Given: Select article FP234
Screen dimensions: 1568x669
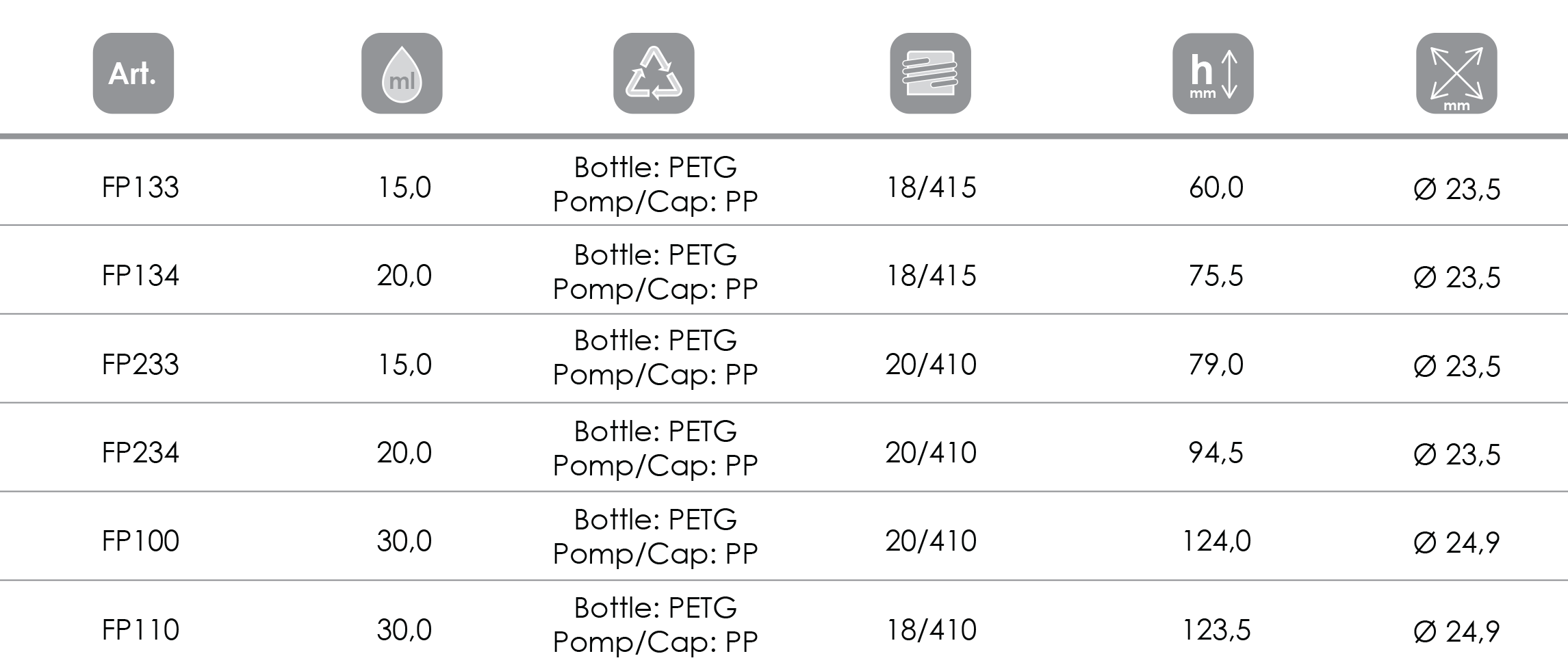Looking at the screenshot, I should click(x=140, y=453).
